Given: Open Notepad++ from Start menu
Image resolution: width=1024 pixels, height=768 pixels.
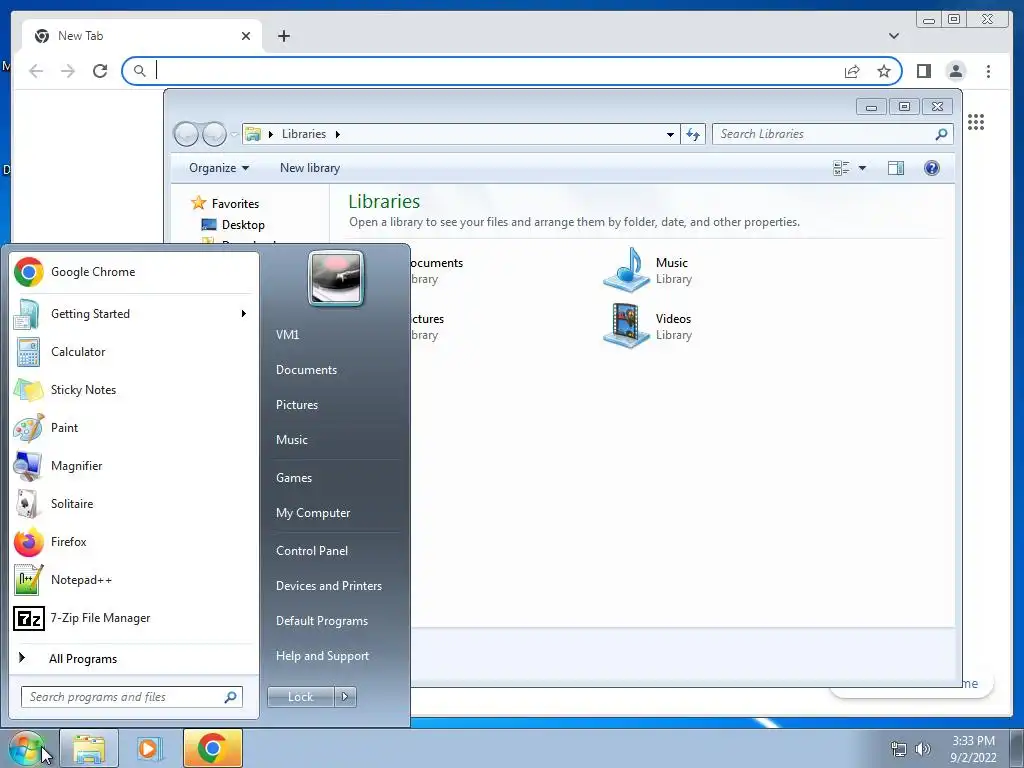Looking at the screenshot, I should coord(133,580).
